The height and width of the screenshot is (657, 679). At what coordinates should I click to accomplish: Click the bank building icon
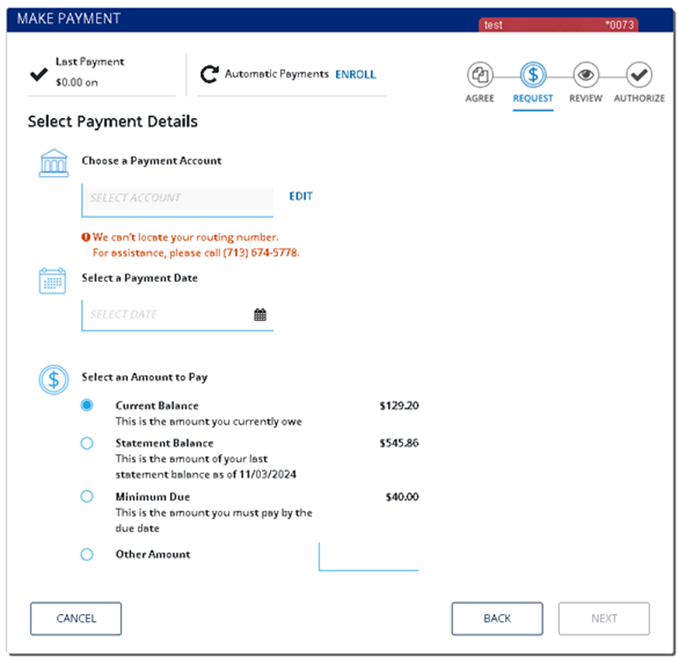tap(54, 163)
